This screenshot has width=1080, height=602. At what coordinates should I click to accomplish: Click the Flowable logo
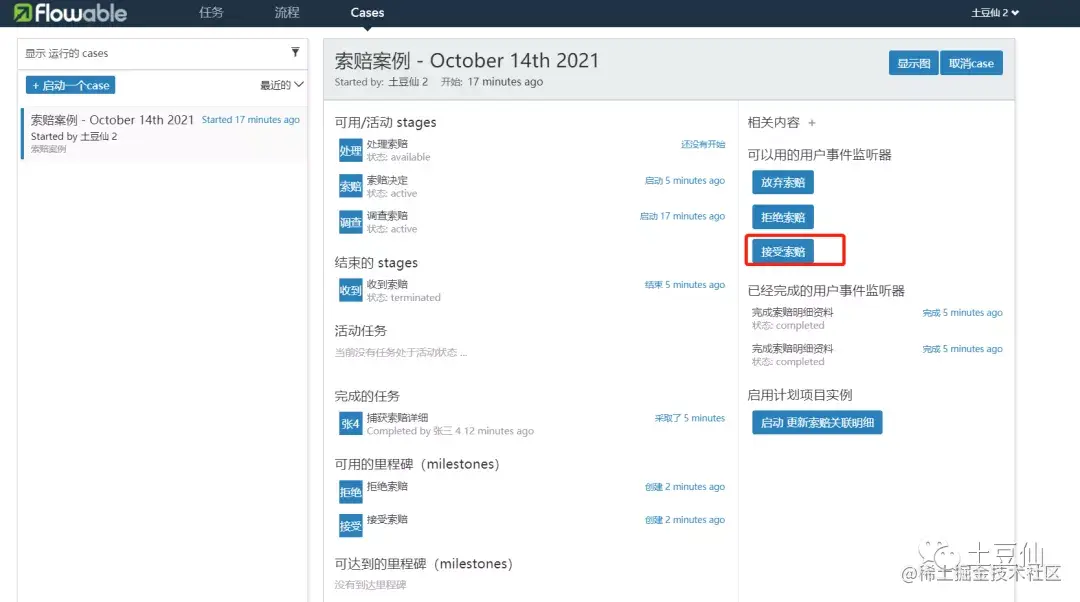tap(70, 12)
